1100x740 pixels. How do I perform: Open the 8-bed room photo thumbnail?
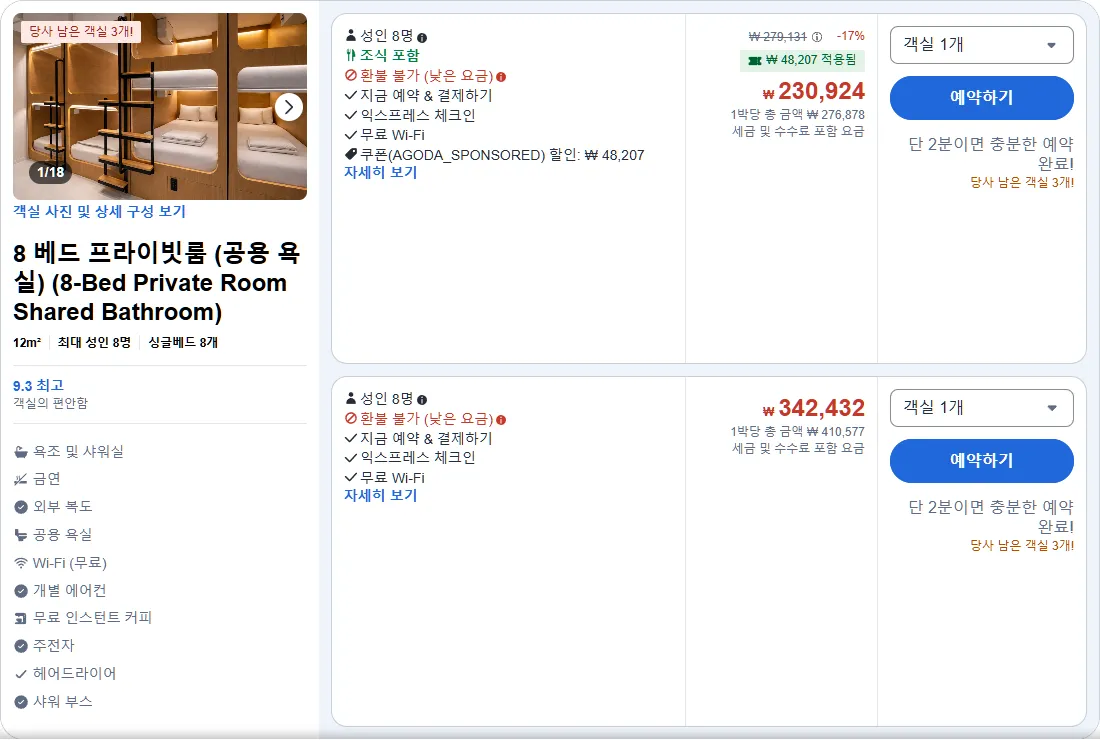pyautogui.click(x=160, y=107)
